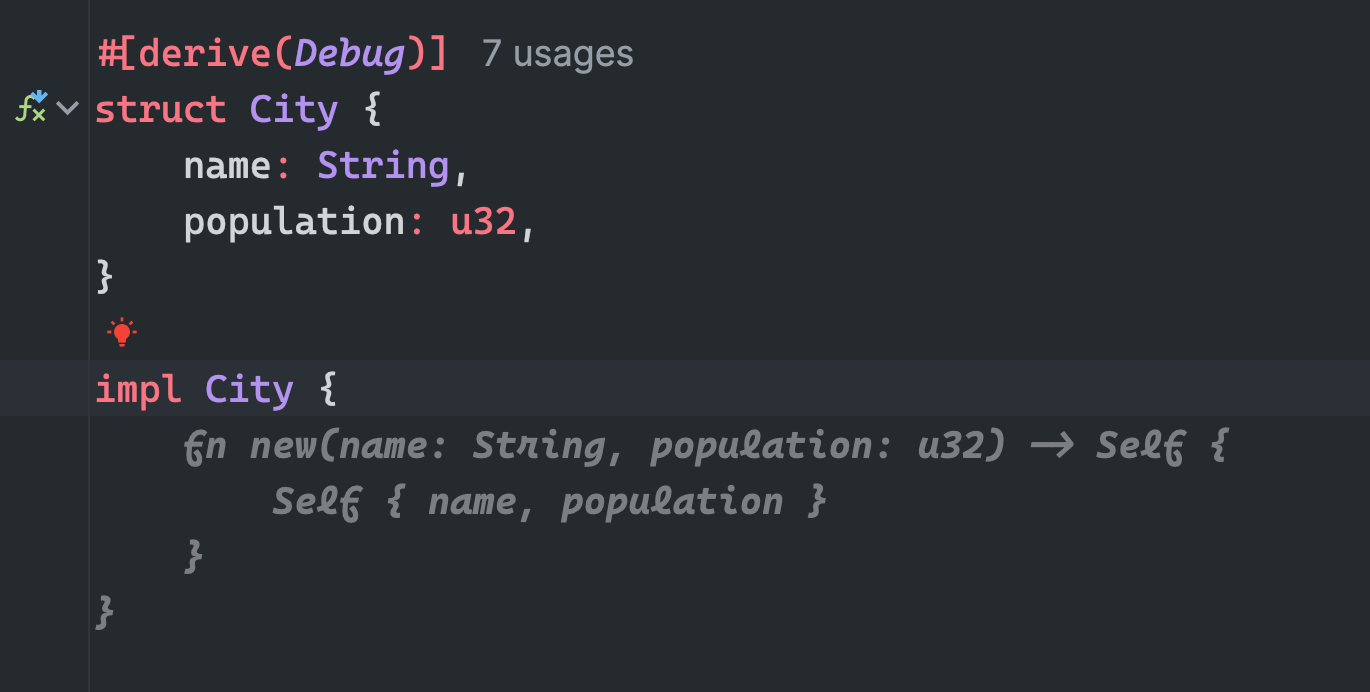
Task: Click u32 in the suggested function signature
Action: point(950,445)
